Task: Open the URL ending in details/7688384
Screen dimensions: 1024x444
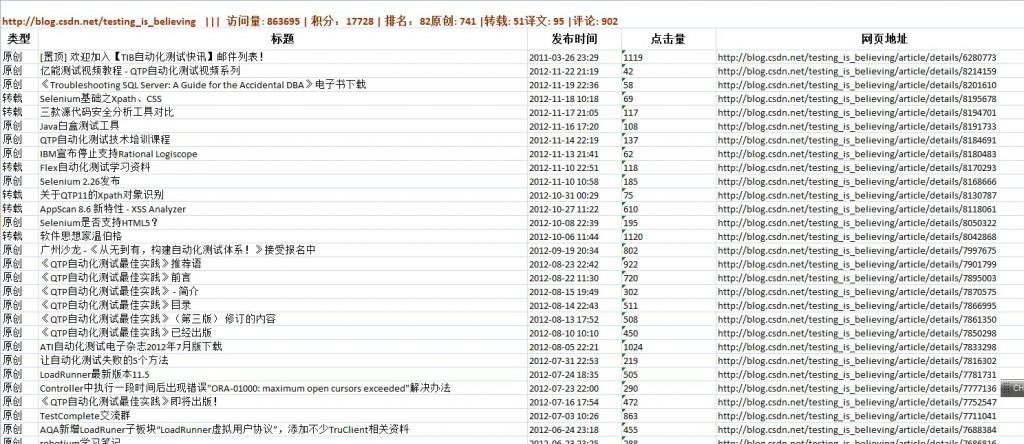Action: (x=857, y=430)
